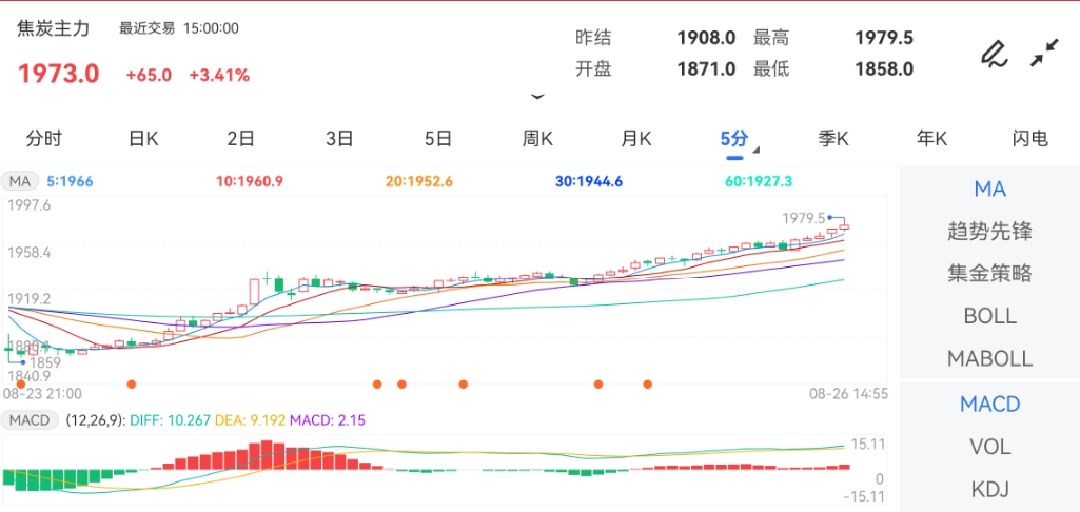Image resolution: width=1080 pixels, height=512 pixels.
Task: Switch sub-chart to KDJ
Action: [x=989, y=489]
